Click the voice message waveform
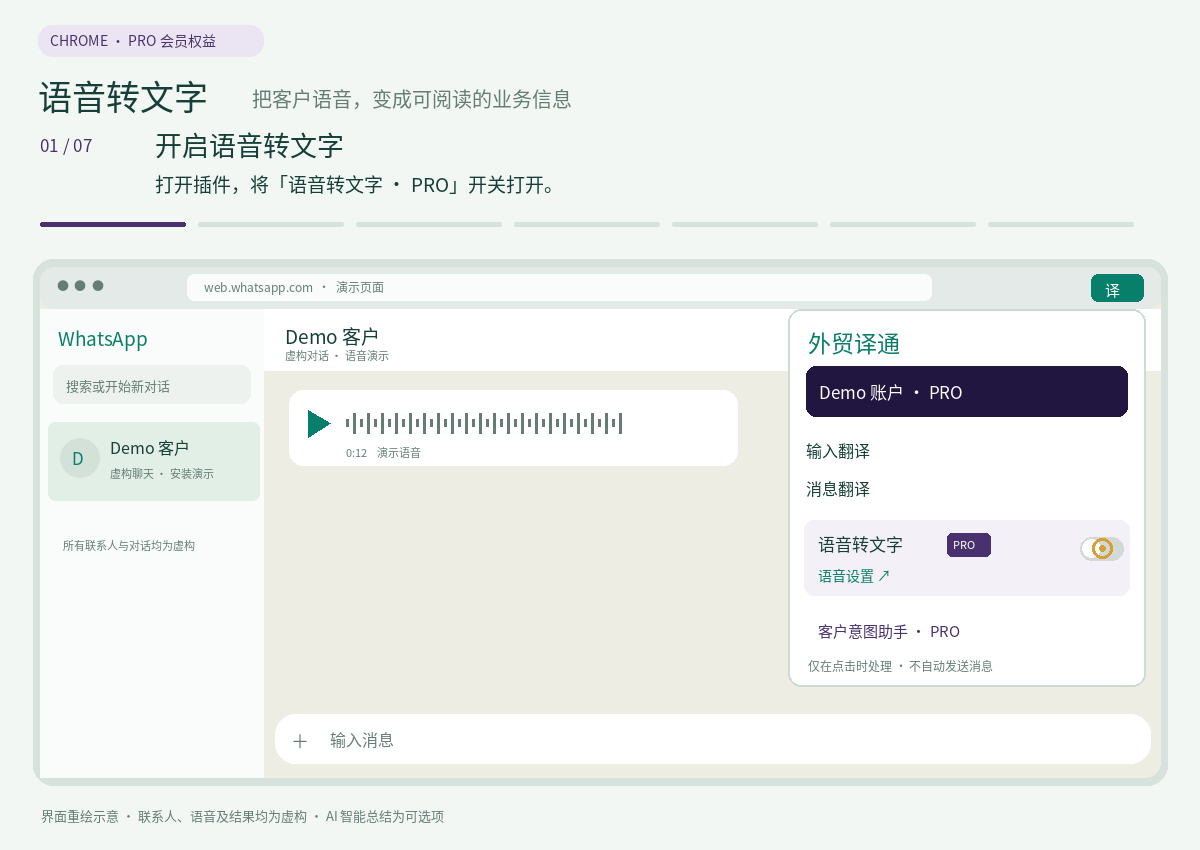Image resolution: width=1200 pixels, height=850 pixels. coord(484,423)
